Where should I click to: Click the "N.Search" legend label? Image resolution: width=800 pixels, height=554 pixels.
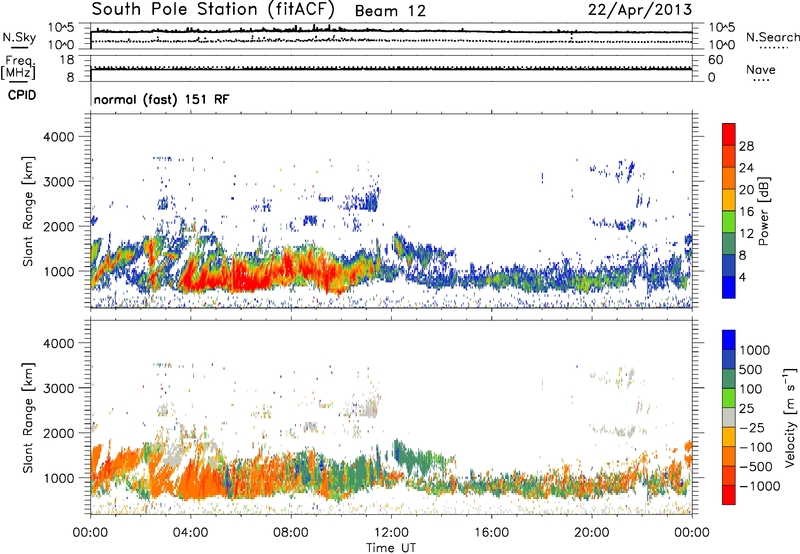click(773, 37)
